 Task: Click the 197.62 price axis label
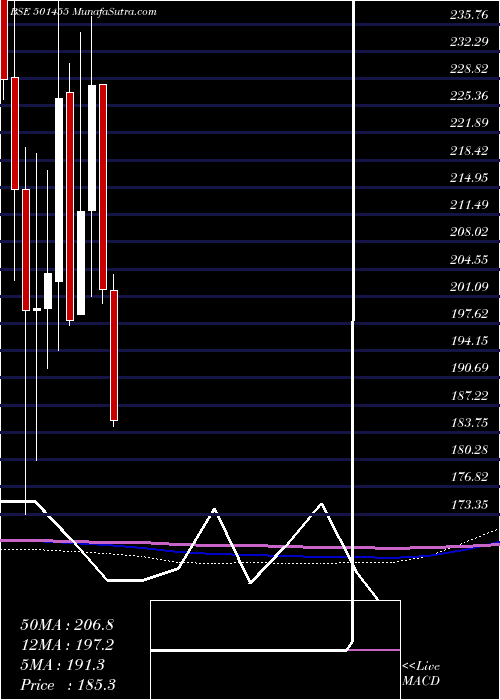tap(469, 314)
